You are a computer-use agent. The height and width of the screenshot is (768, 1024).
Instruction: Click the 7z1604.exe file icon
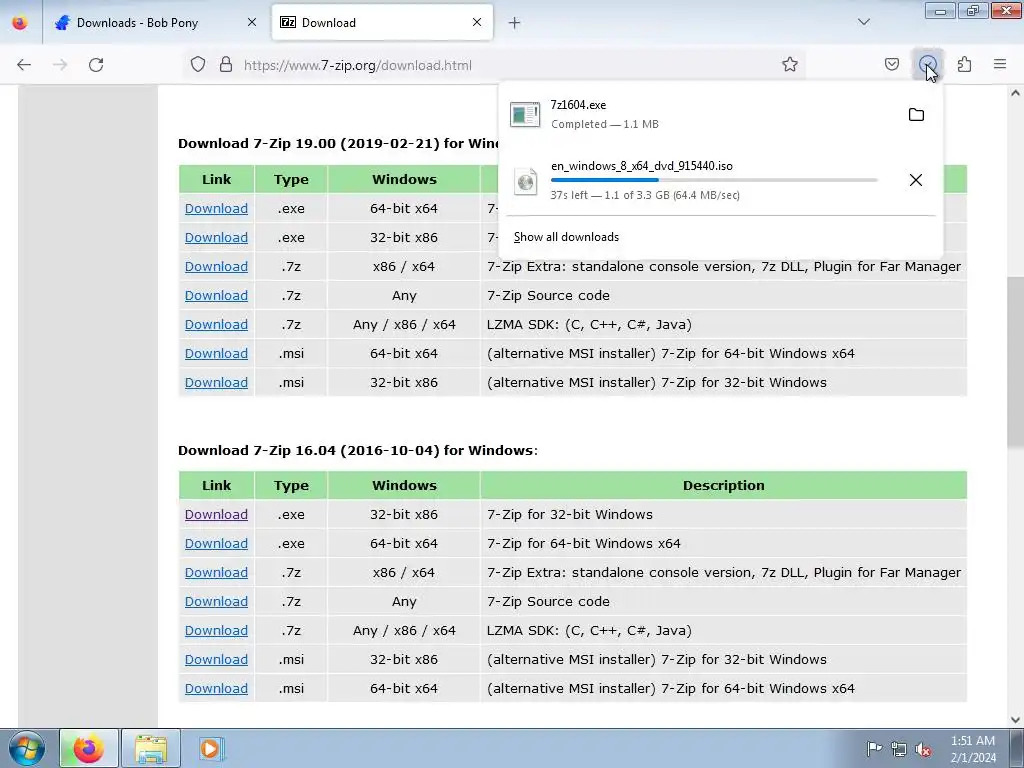[x=525, y=114]
